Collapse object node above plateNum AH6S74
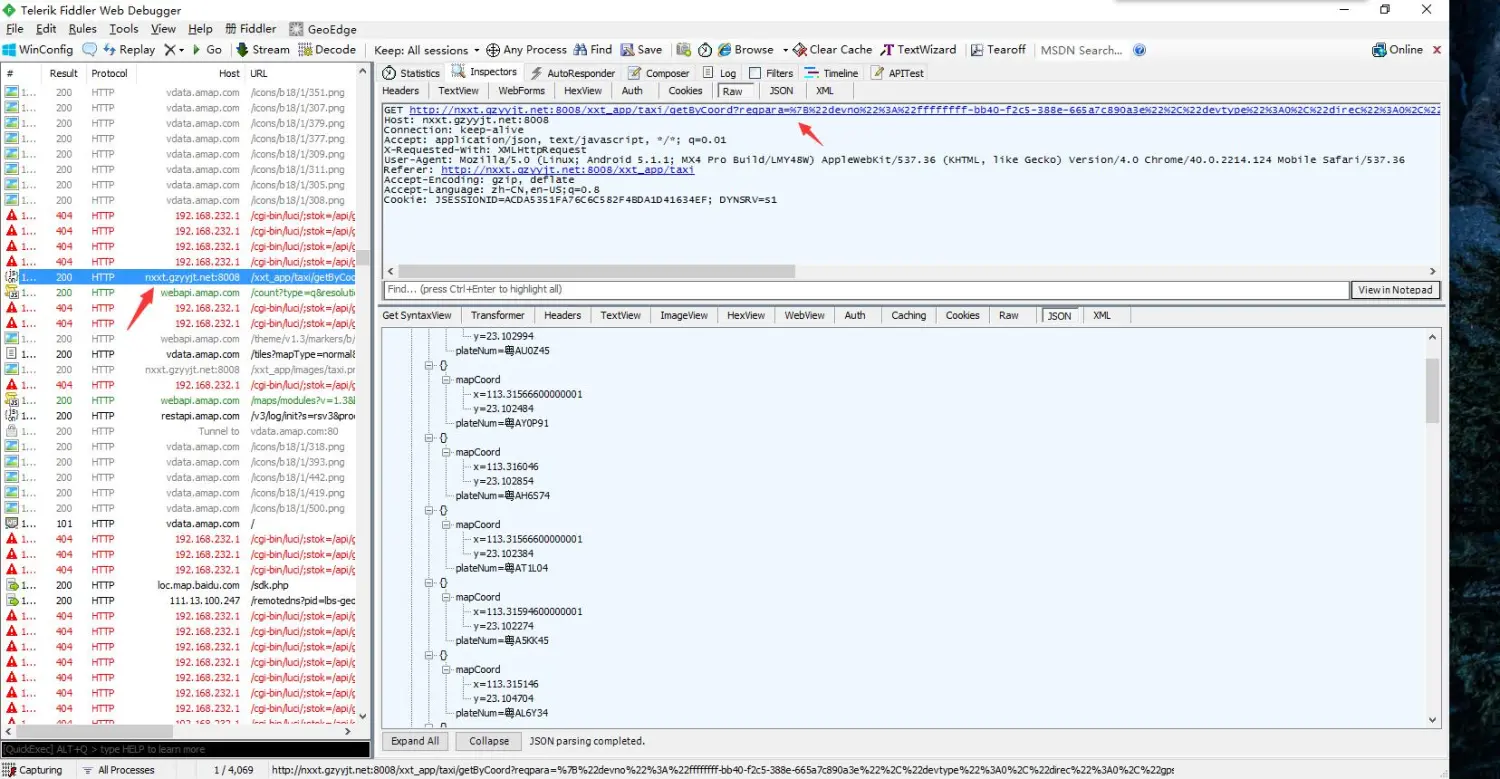The height and width of the screenshot is (779, 1500). coord(430,438)
